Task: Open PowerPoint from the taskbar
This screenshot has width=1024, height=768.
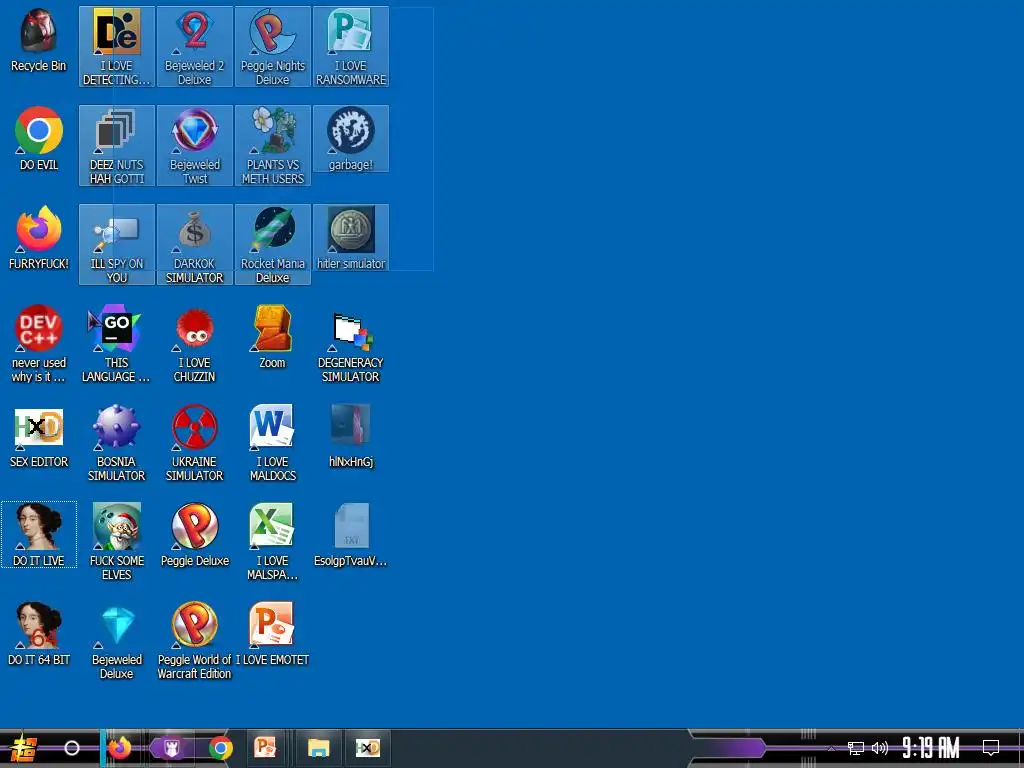Action: (266, 747)
